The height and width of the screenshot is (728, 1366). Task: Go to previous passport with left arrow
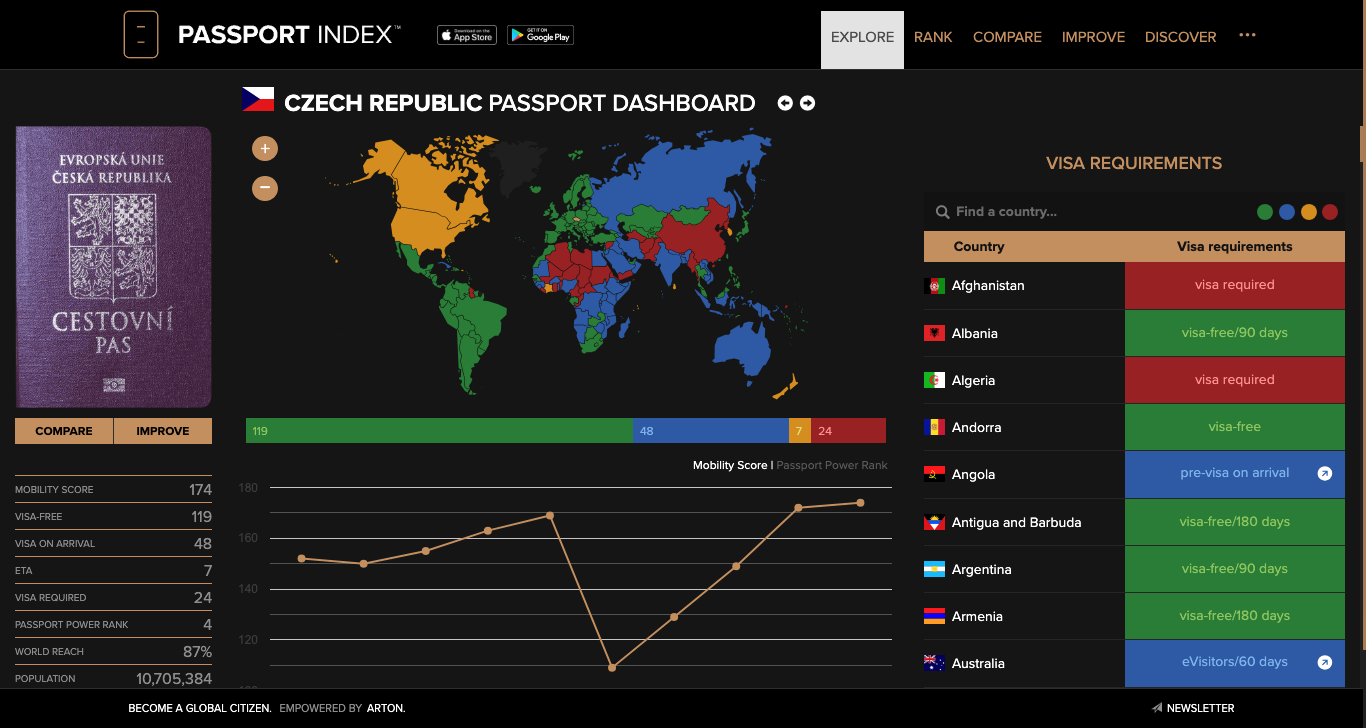pyautogui.click(x=785, y=103)
